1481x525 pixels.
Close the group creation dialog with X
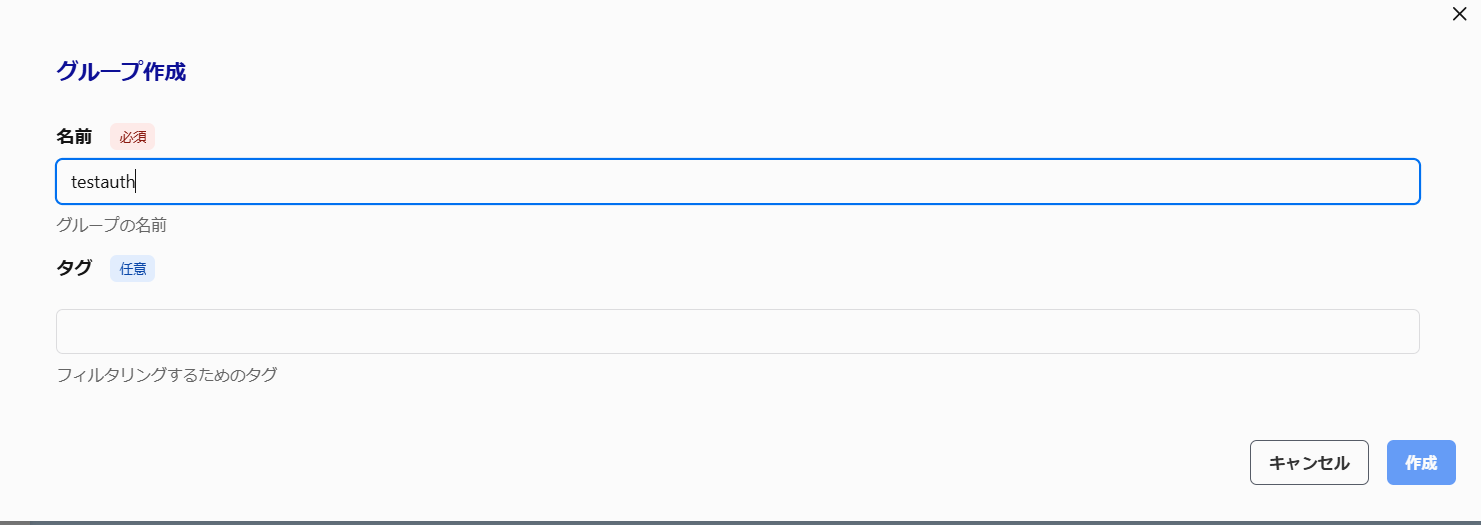1459,14
